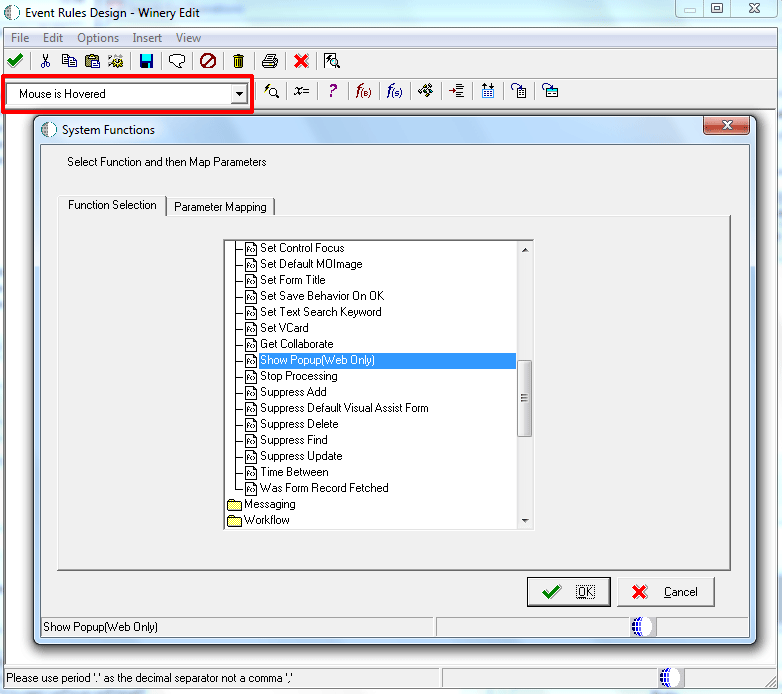Click the red f(B) business function icon
Screen dimensions: 782x694
[x=363, y=91]
